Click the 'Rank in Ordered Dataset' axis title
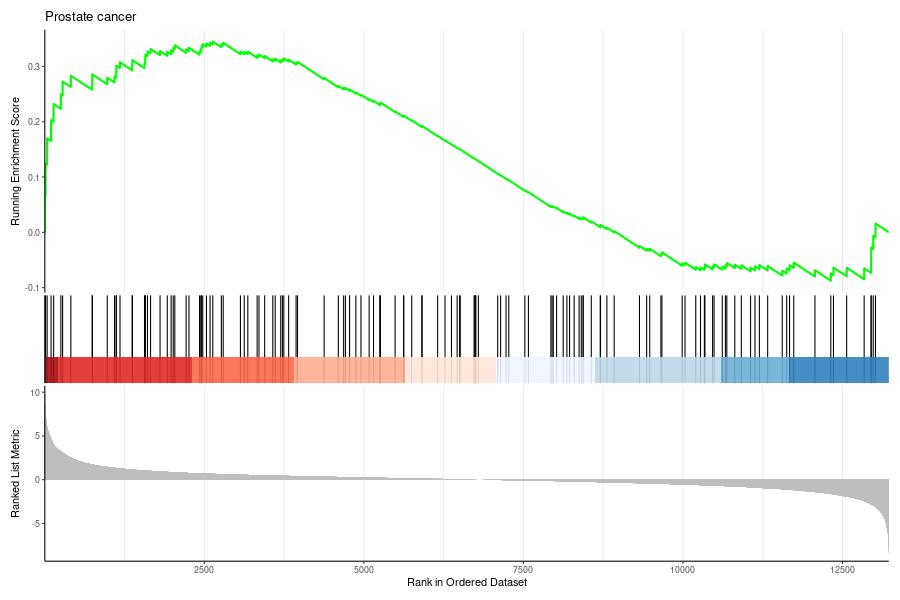Viewport: 900px width, 600px height. 467,582
